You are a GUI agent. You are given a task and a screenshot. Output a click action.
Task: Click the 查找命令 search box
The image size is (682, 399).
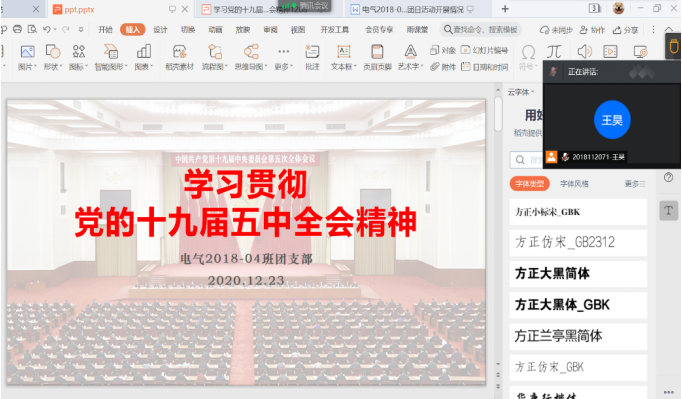click(480, 30)
